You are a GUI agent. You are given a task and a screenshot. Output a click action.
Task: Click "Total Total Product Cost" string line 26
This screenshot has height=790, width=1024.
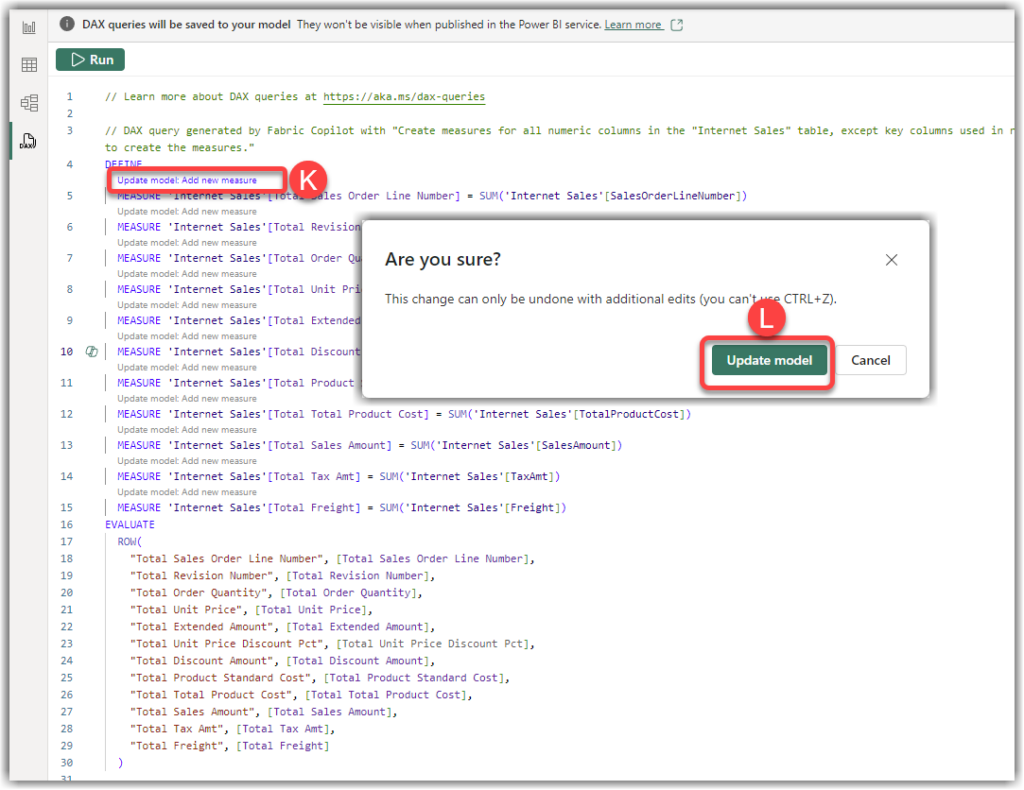click(x=211, y=695)
